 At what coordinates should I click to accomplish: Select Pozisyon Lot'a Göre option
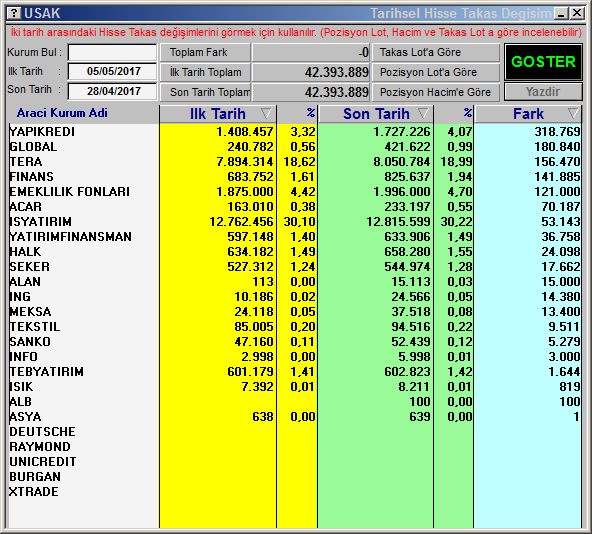[x=436, y=72]
